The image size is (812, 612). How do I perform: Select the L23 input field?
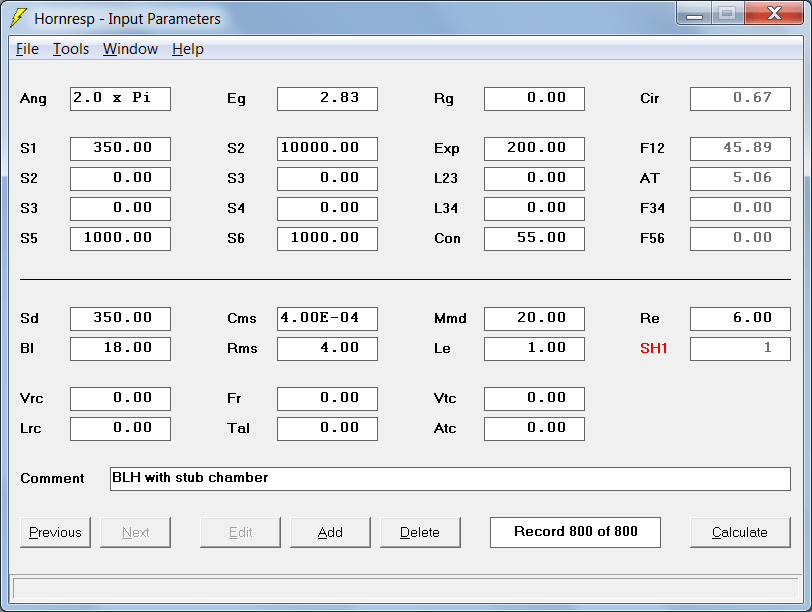click(x=534, y=179)
